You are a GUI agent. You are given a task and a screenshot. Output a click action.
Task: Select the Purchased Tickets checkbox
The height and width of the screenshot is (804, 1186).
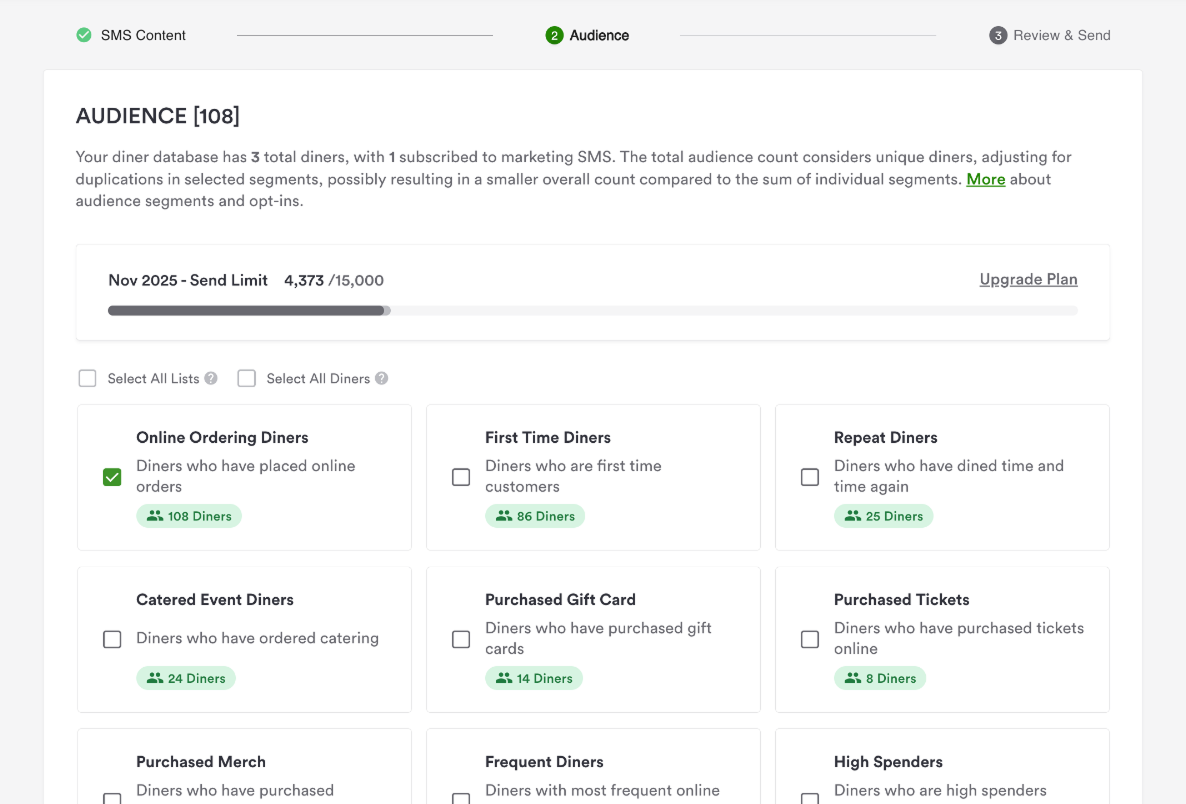[x=810, y=639]
